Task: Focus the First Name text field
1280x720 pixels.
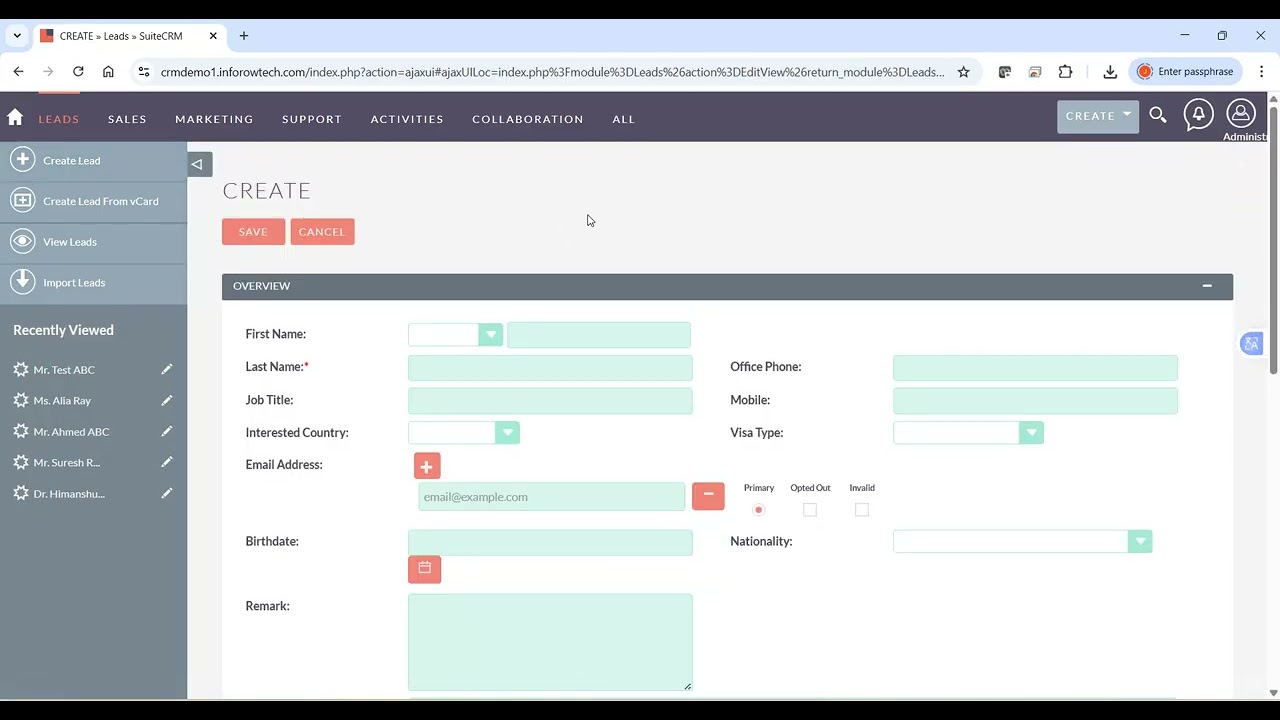Action: point(599,335)
